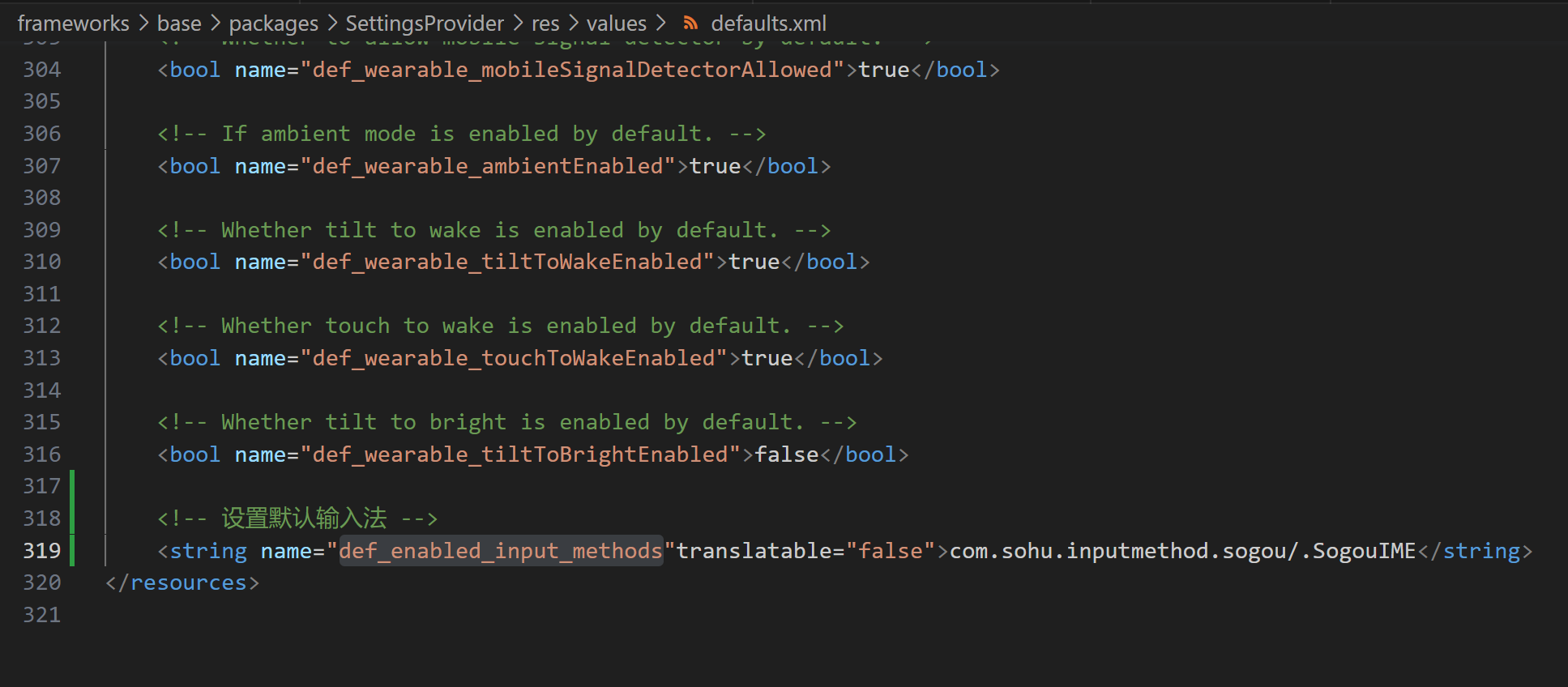Click the 'true' value on line 313
Viewport: 1568px width, 687px height.
(767, 358)
